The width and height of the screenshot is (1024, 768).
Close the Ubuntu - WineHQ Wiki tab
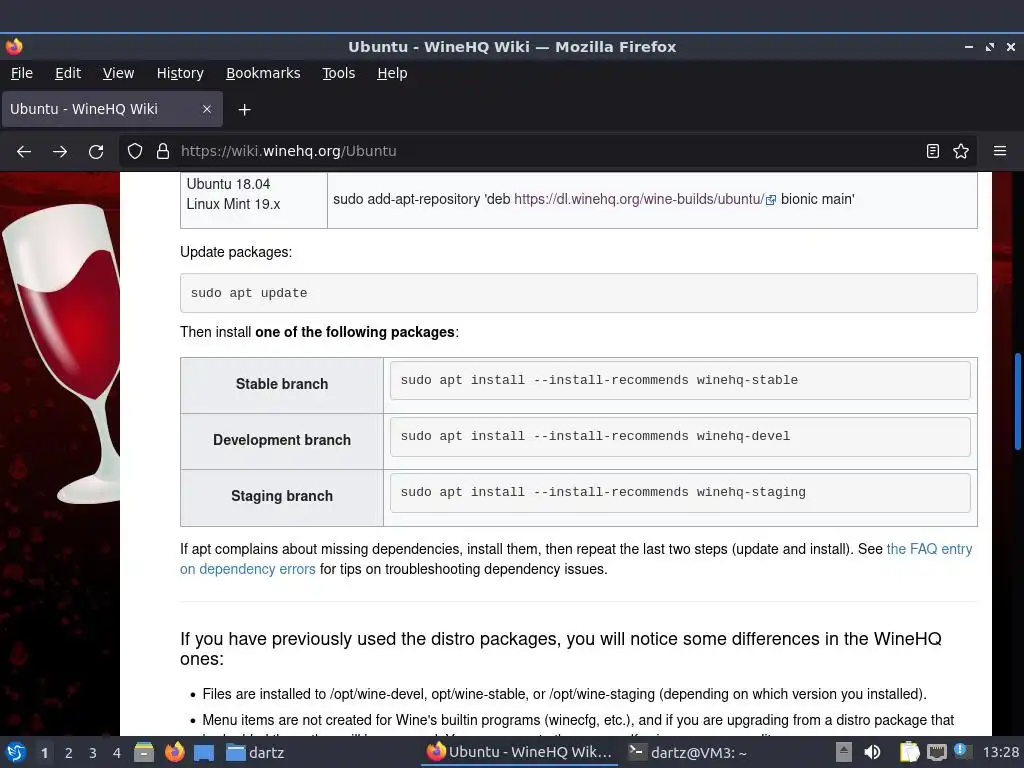pos(207,109)
